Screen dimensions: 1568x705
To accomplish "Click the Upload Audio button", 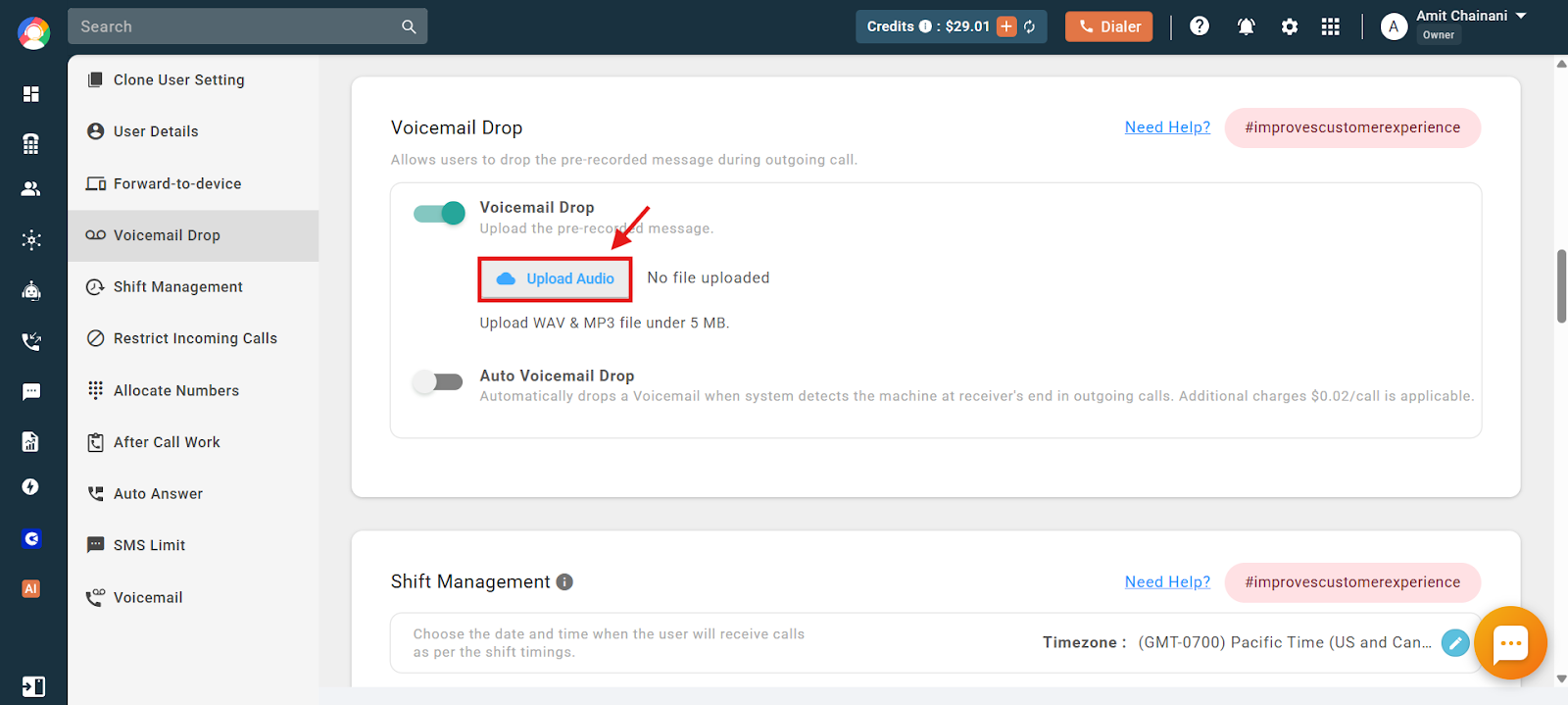I will pos(555,278).
